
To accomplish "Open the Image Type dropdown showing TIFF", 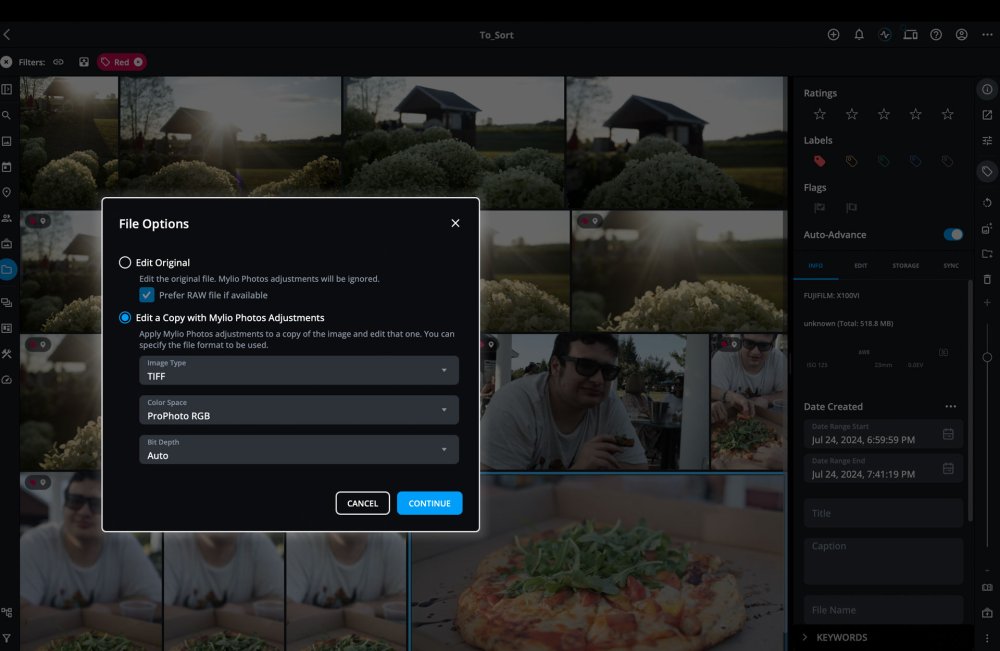I will click(x=298, y=370).
